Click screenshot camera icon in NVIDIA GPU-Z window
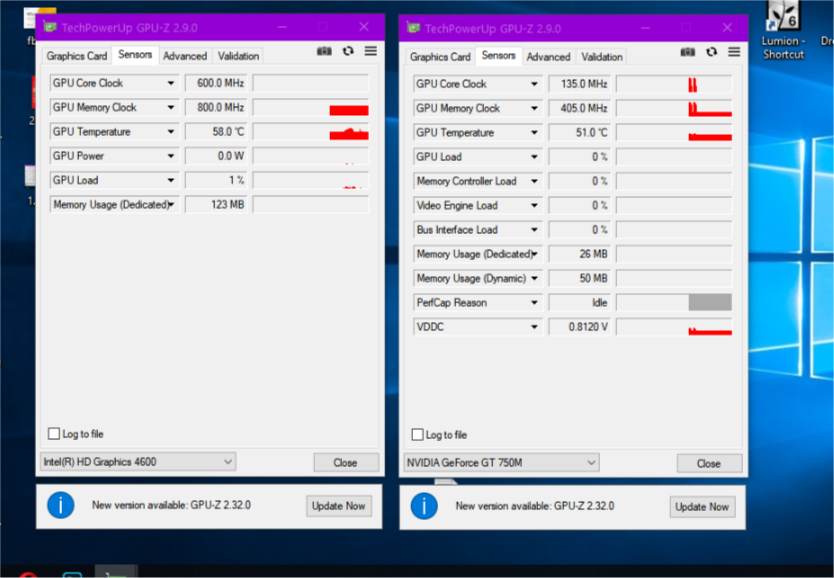Viewport: 834px width, 578px height. pyautogui.click(x=687, y=52)
